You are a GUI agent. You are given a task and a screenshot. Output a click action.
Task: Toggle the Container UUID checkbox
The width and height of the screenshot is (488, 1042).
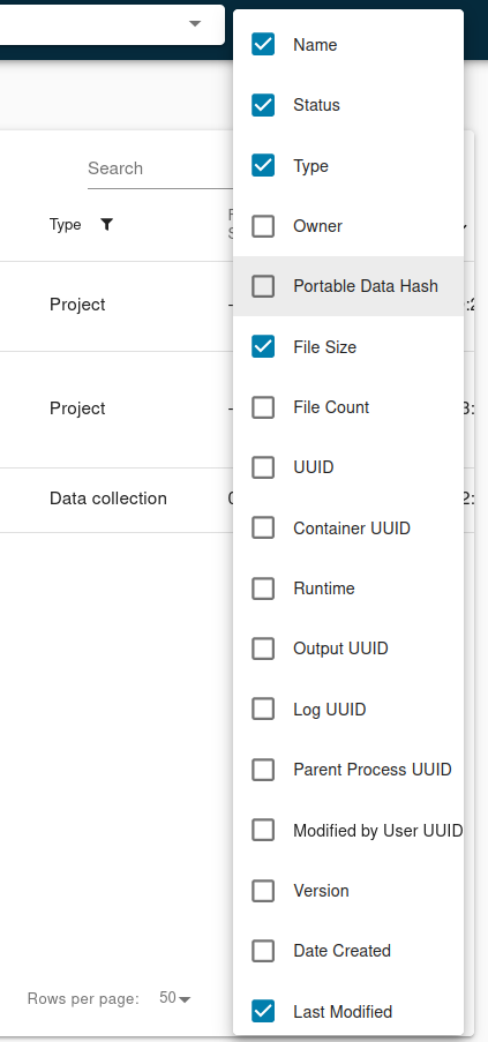263,528
